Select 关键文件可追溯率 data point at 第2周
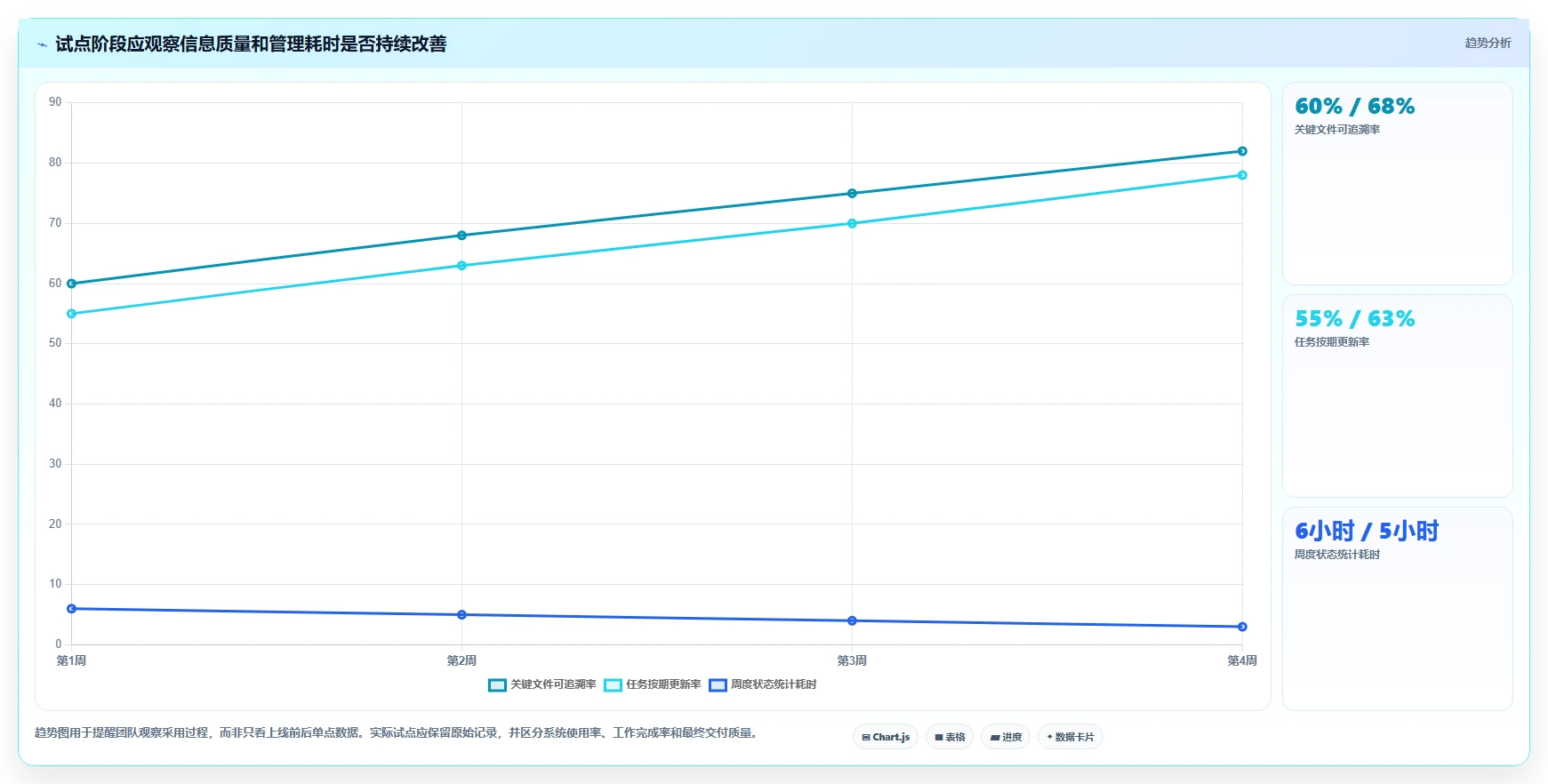Viewport: 1548px width, 784px height. pos(461,236)
